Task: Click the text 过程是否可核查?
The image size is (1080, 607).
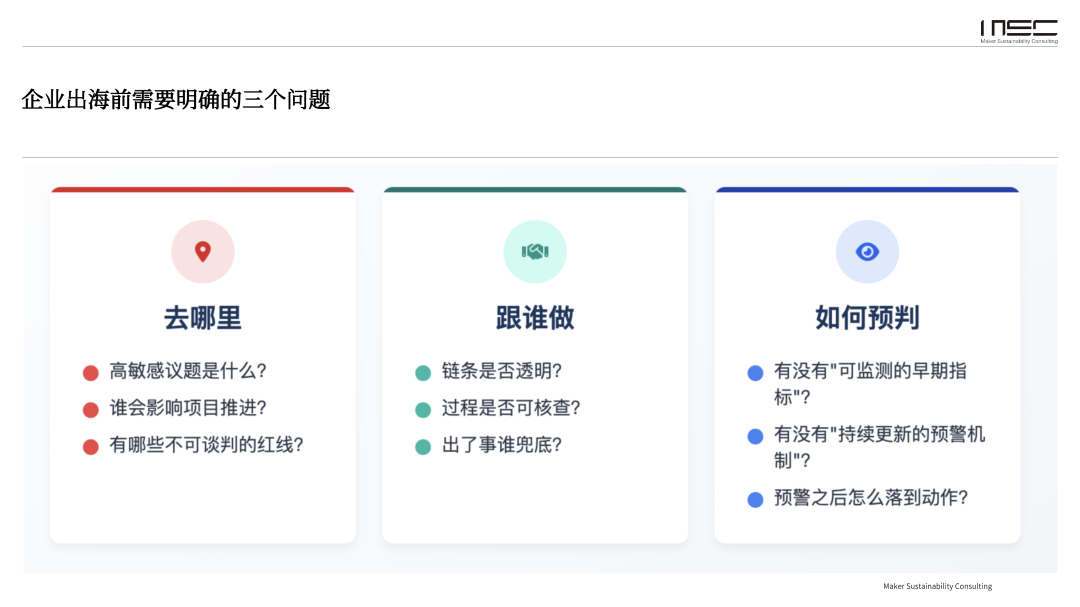Action: (511, 408)
